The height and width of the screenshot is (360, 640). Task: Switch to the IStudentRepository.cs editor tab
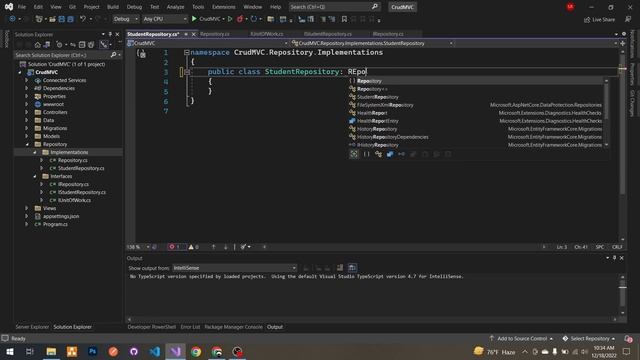coord(328,34)
